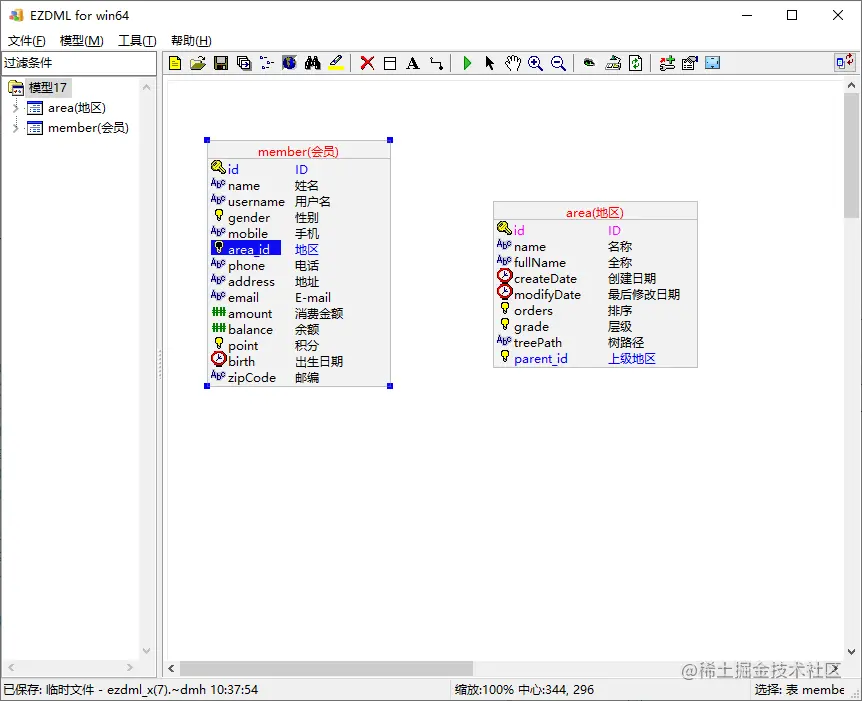This screenshot has width=862, height=701.
Task: Select the birth field in the member table
Action: point(241,361)
